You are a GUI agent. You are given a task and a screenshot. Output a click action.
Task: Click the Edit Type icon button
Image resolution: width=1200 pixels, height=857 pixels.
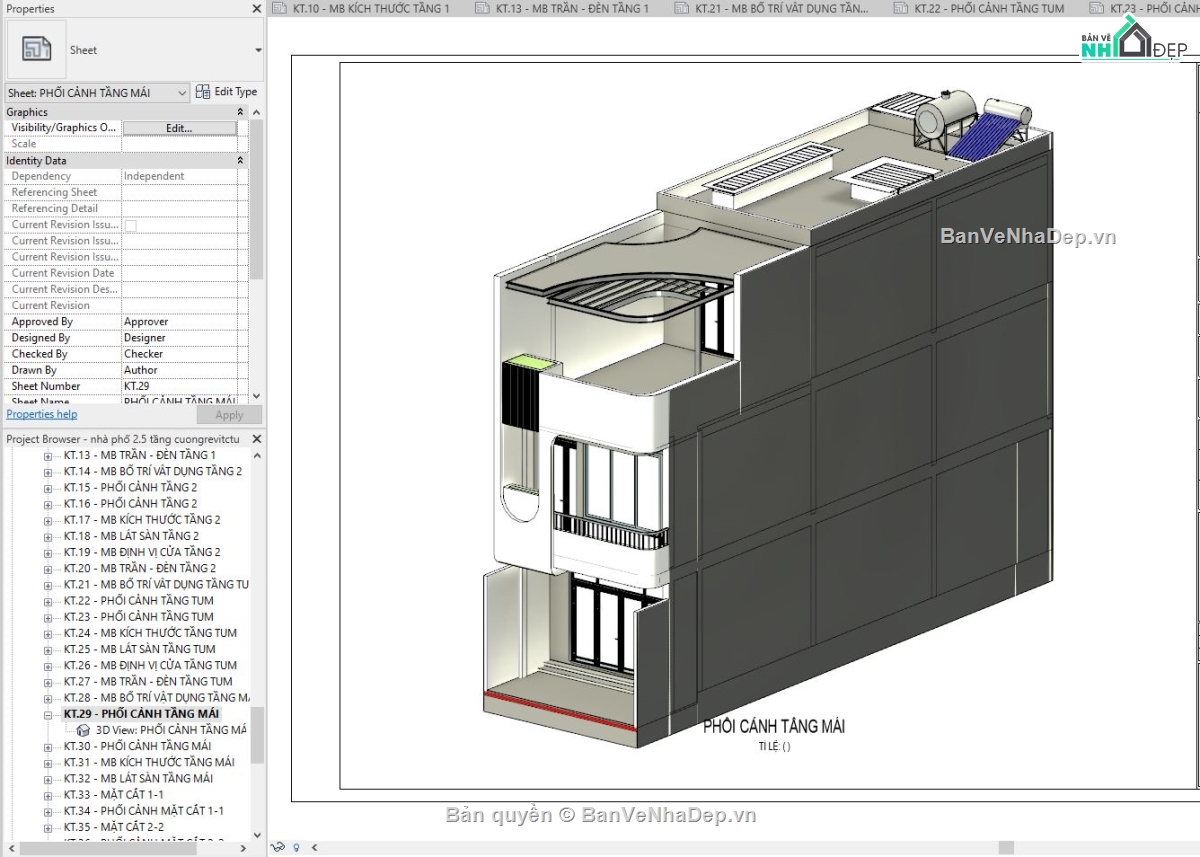point(203,91)
